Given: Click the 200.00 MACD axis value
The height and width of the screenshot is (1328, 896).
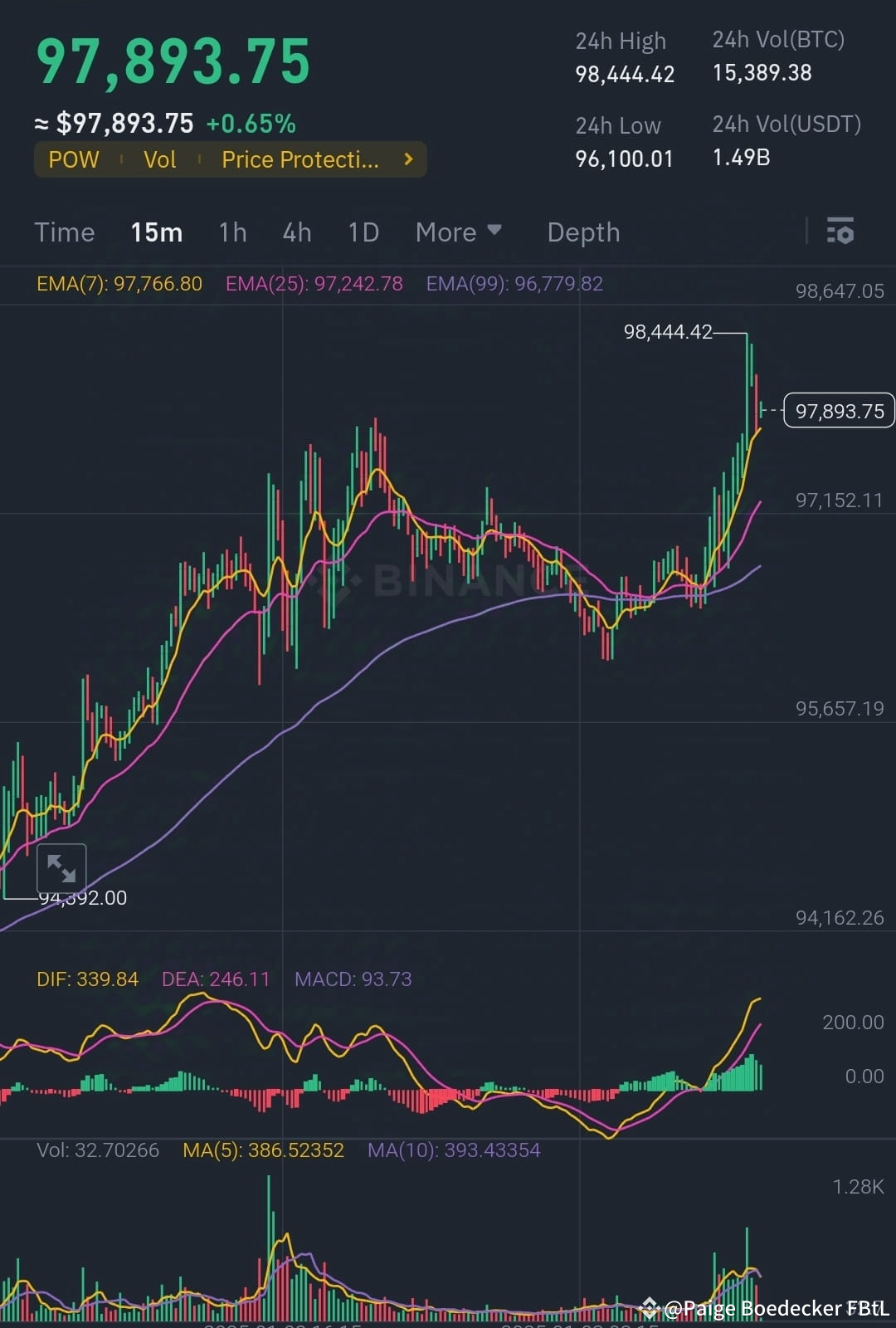Looking at the screenshot, I should (853, 1023).
